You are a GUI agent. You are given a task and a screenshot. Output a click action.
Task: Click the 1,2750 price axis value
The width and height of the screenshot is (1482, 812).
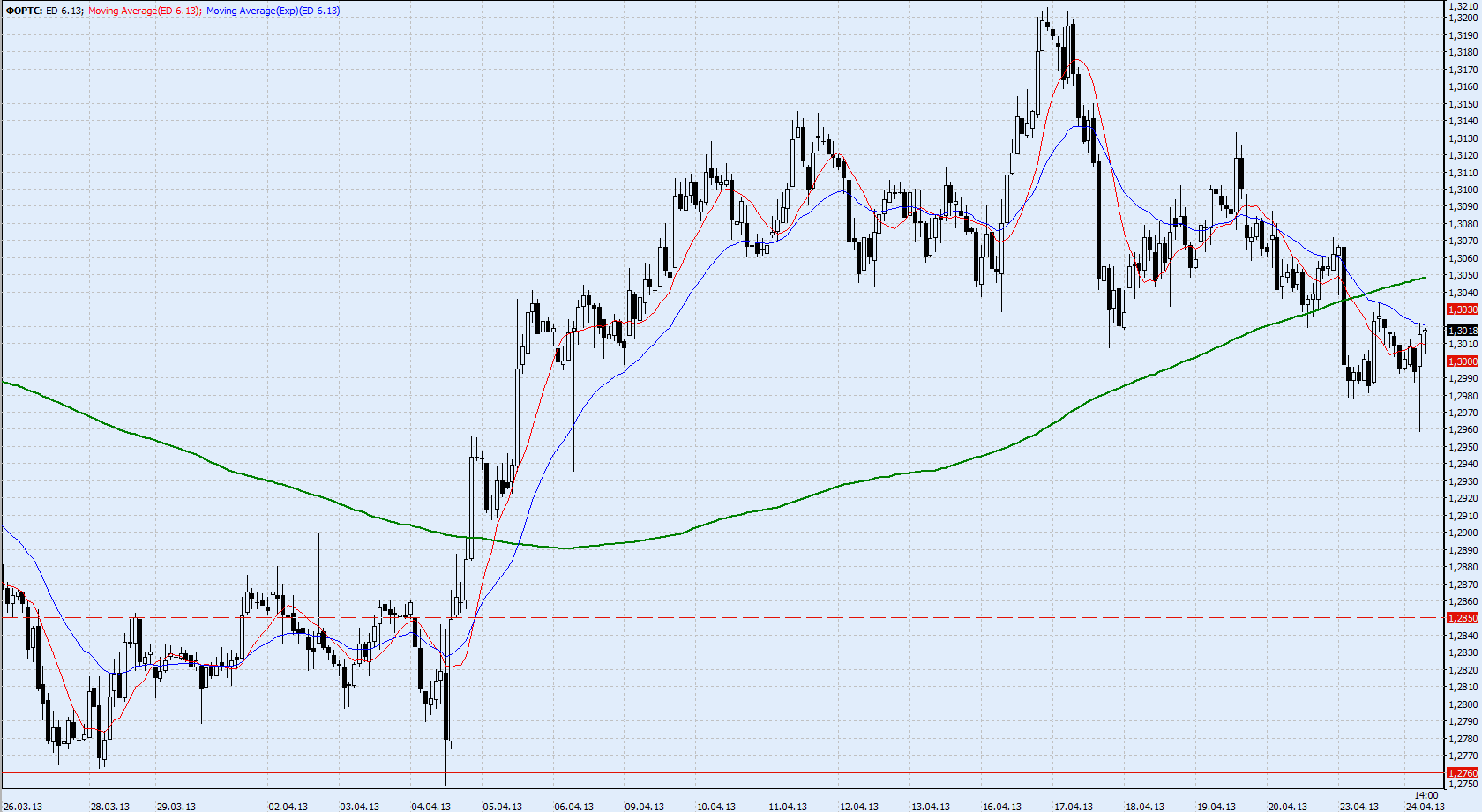click(x=1463, y=784)
